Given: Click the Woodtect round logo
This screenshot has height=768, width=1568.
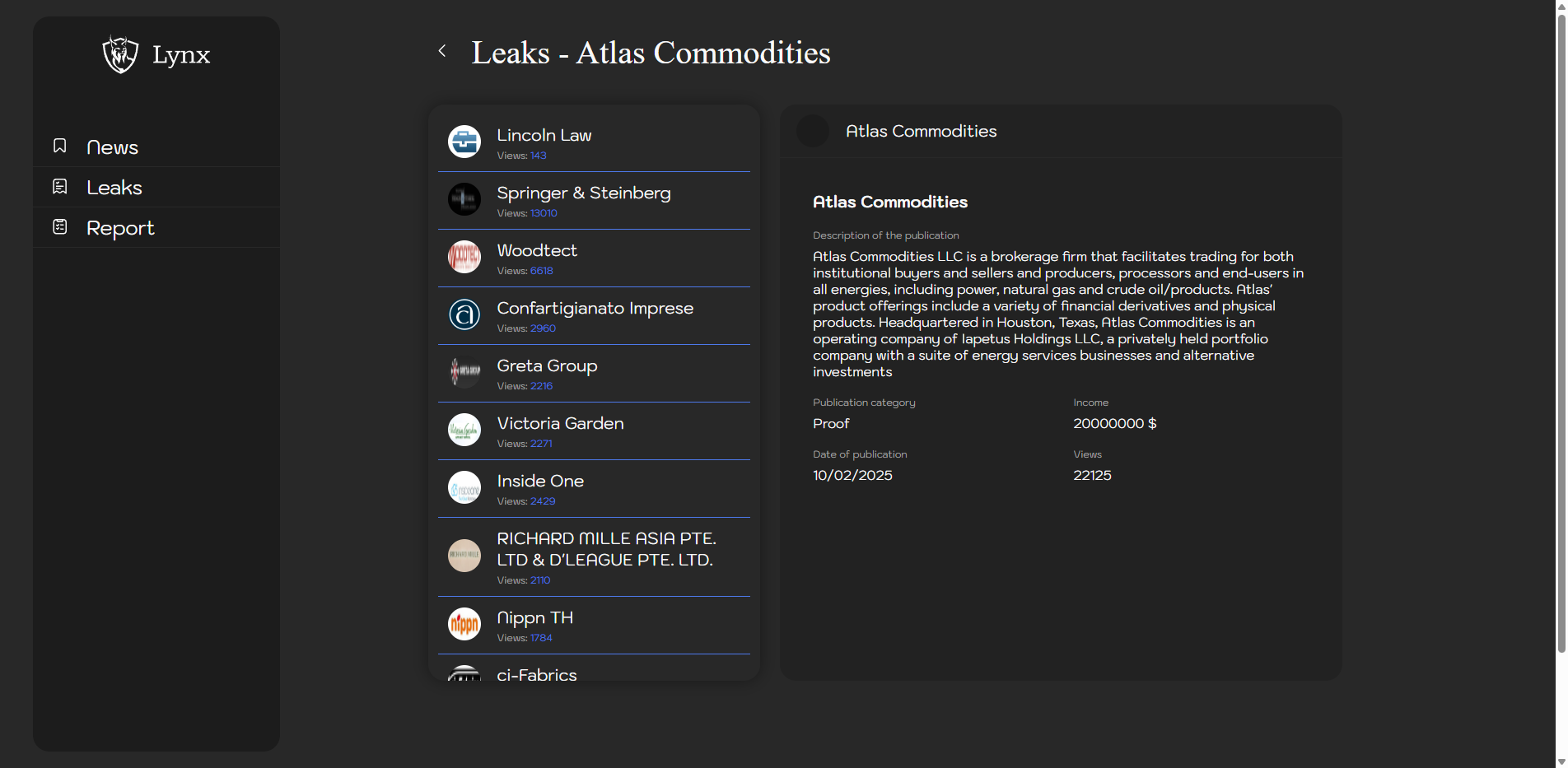Looking at the screenshot, I should click(x=464, y=257).
